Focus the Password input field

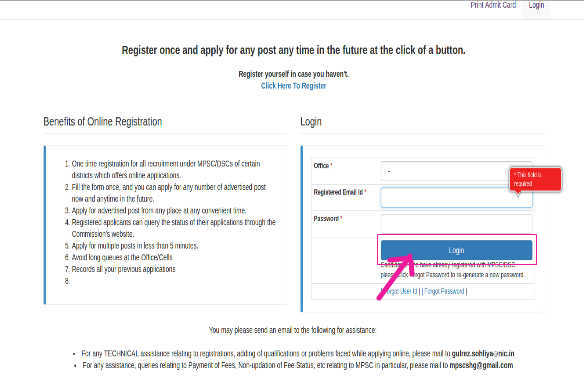click(x=456, y=223)
